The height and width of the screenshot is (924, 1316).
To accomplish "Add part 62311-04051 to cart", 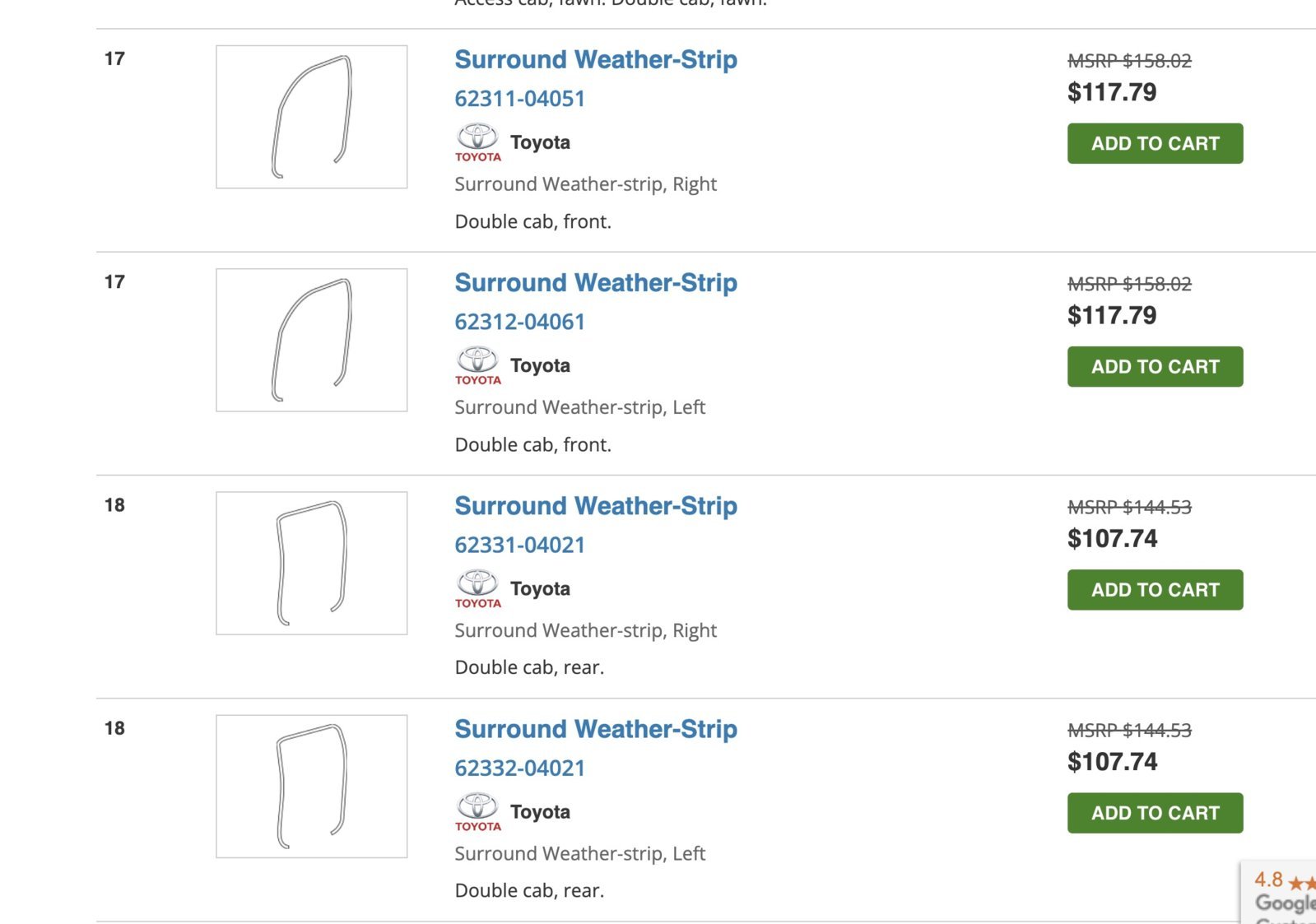I will tap(1155, 143).
